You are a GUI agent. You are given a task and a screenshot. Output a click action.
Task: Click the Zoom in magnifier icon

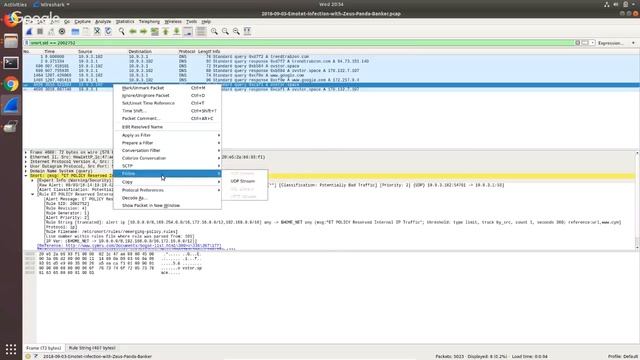point(214,31)
